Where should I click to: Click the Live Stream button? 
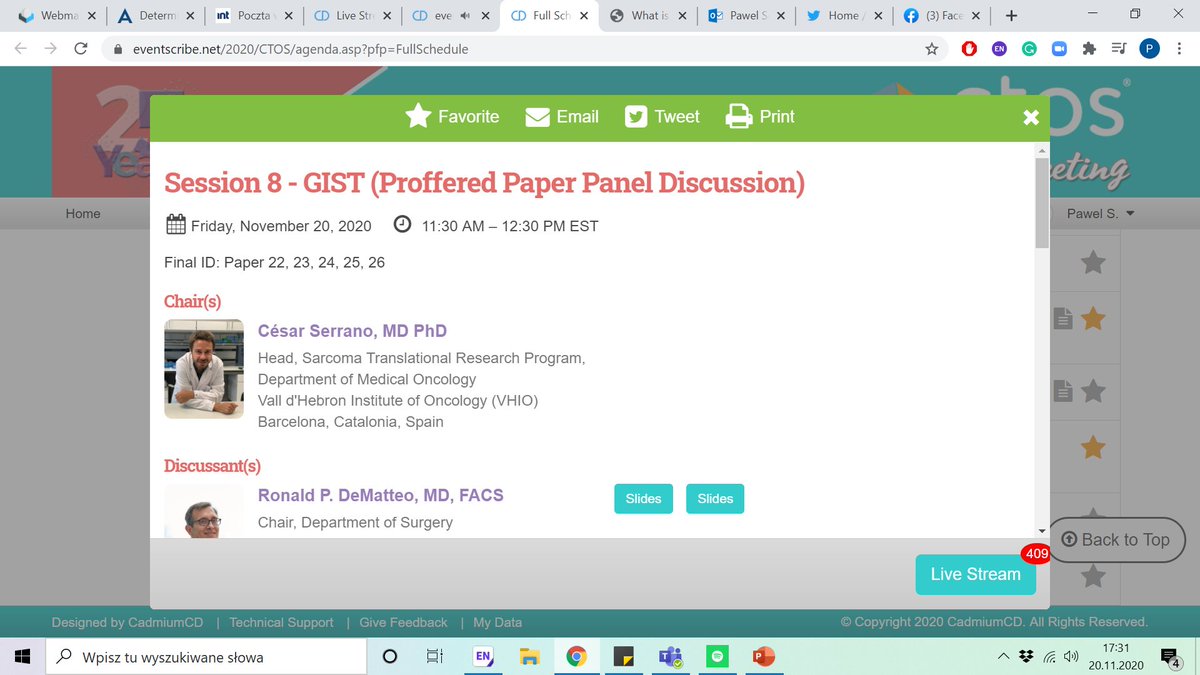click(x=975, y=574)
